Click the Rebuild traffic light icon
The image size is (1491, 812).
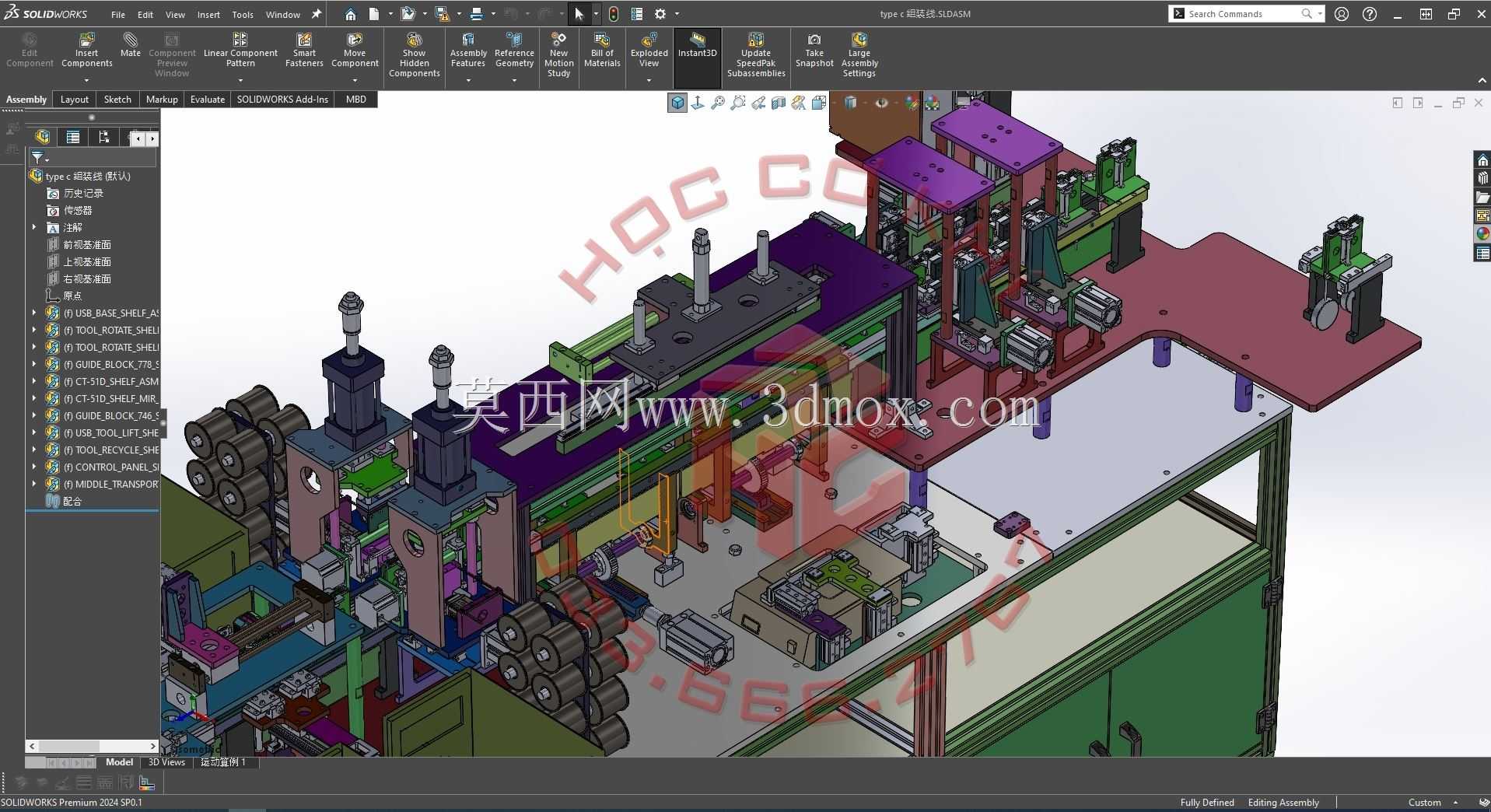pyautogui.click(x=614, y=14)
